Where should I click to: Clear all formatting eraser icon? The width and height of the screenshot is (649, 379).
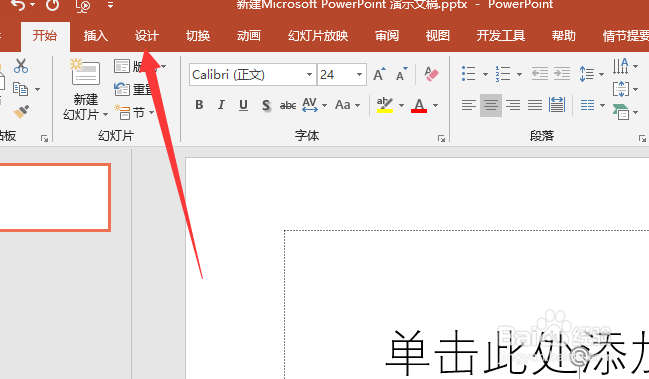[x=431, y=74]
